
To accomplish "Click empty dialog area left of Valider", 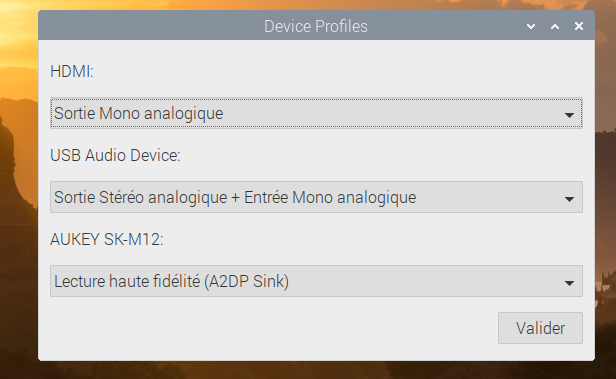I will [x=275, y=328].
